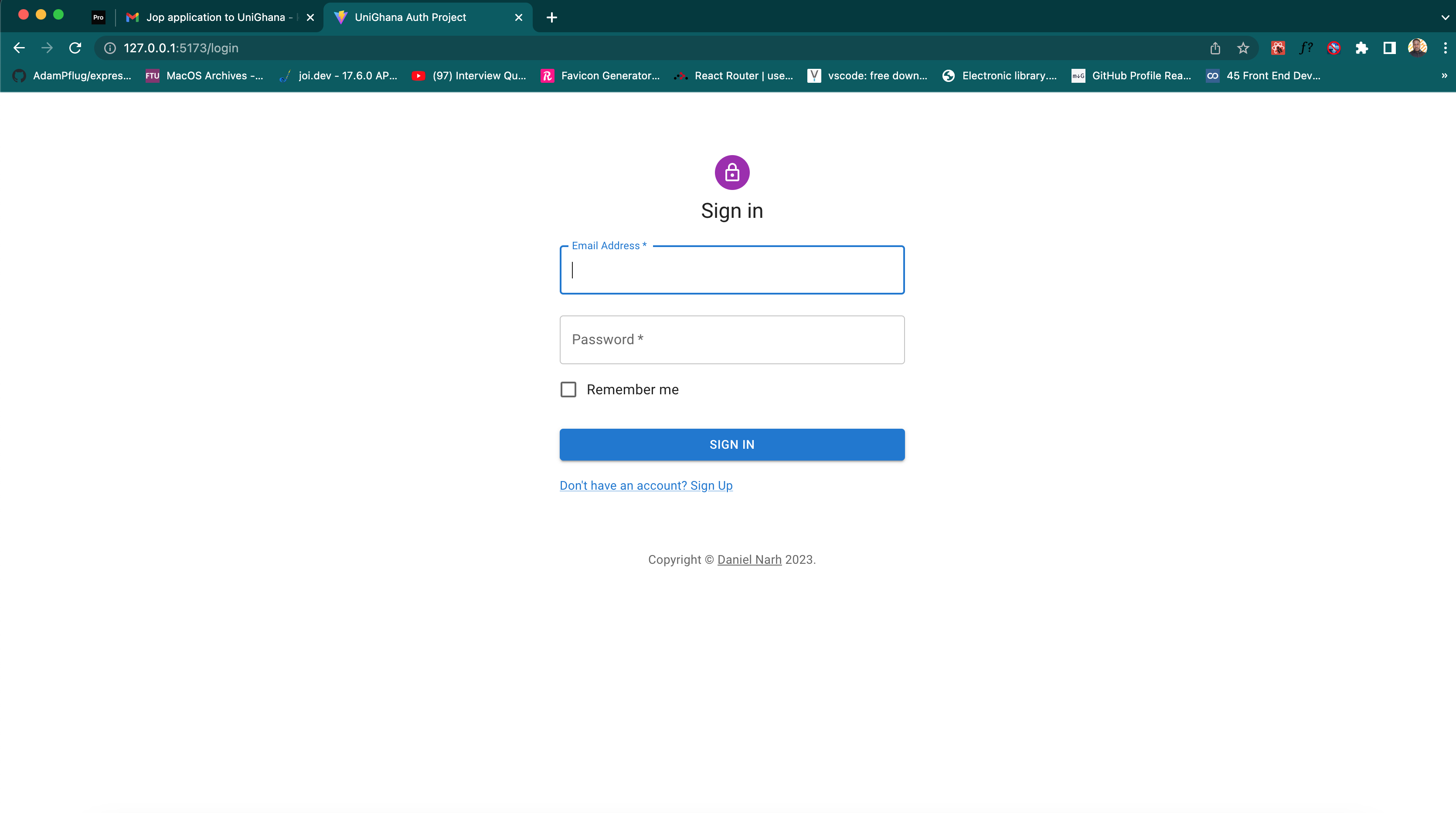Toggle the browser side panel icon
Image resolution: width=1456 pixels, height=813 pixels.
(x=1389, y=48)
